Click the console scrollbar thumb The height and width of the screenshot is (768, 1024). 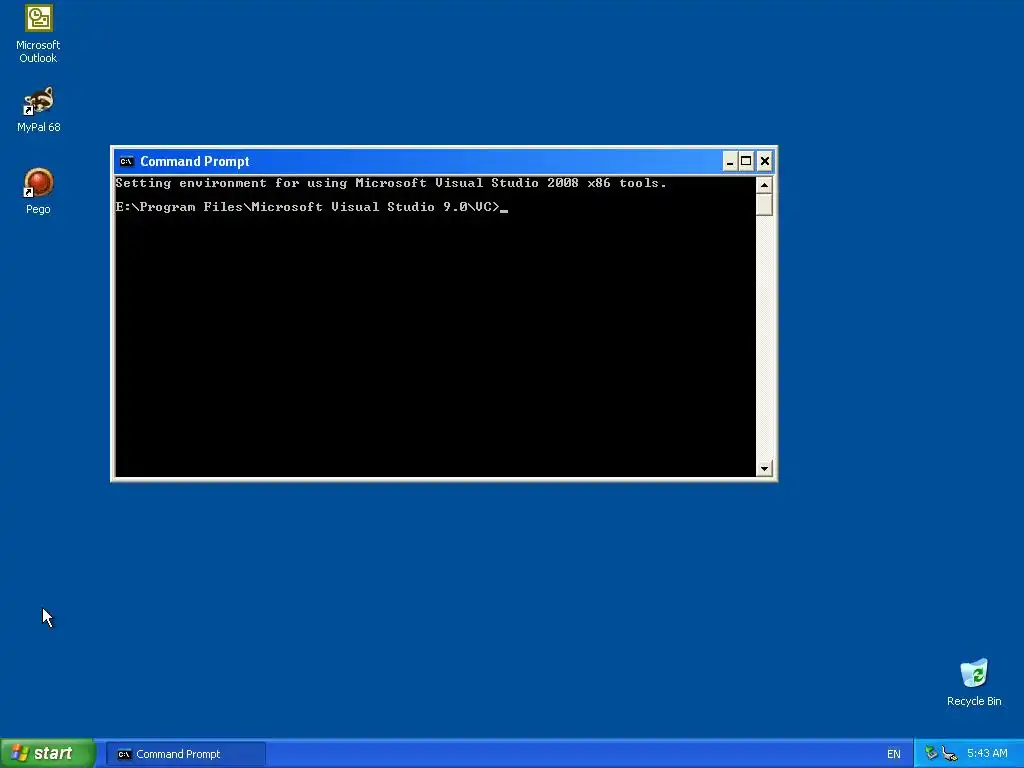764,205
